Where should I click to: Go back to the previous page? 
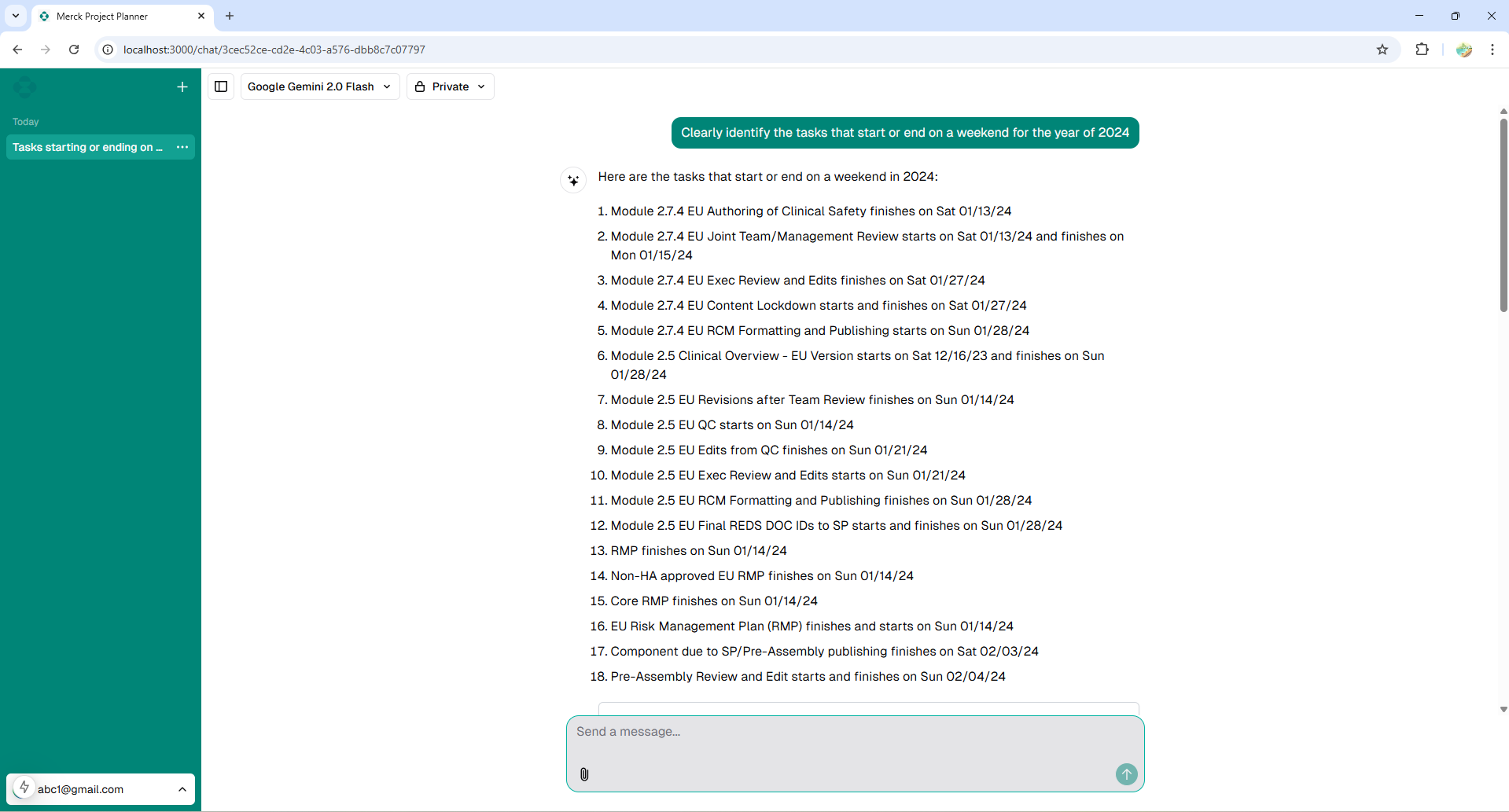[x=17, y=50]
